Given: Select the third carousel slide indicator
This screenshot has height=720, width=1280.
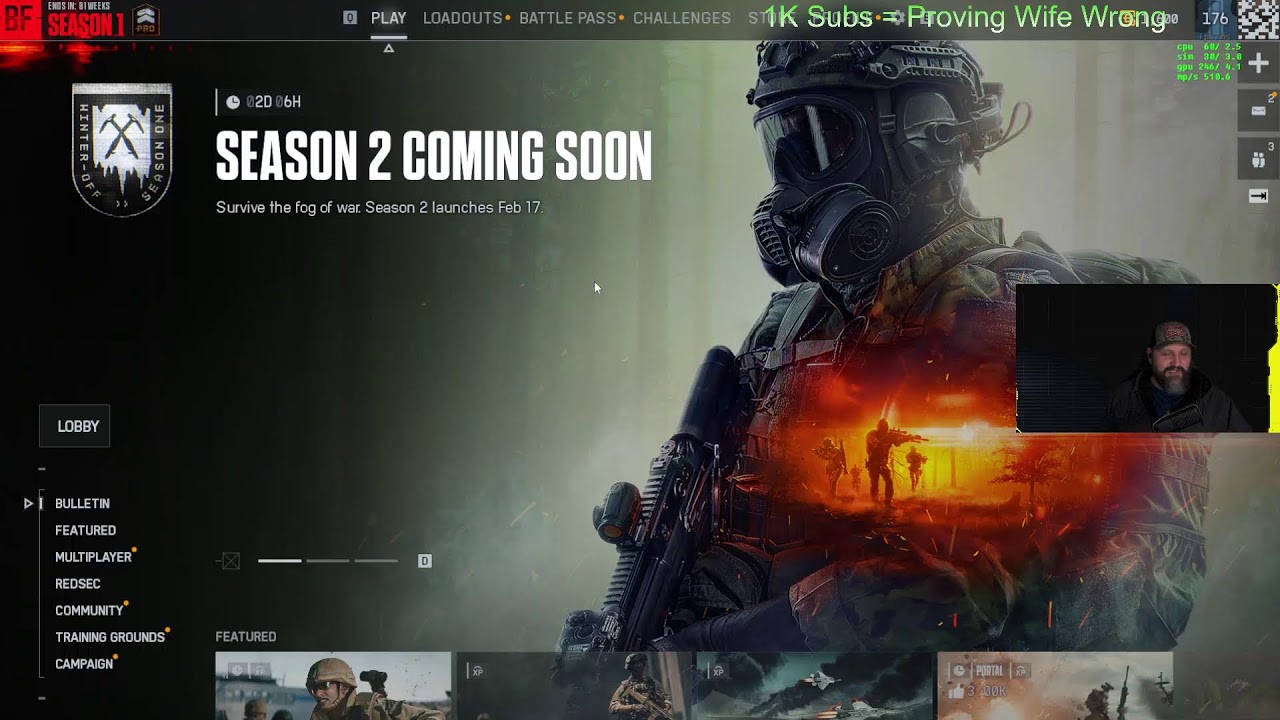Looking at the screenshot, I should tap(376, 561).
